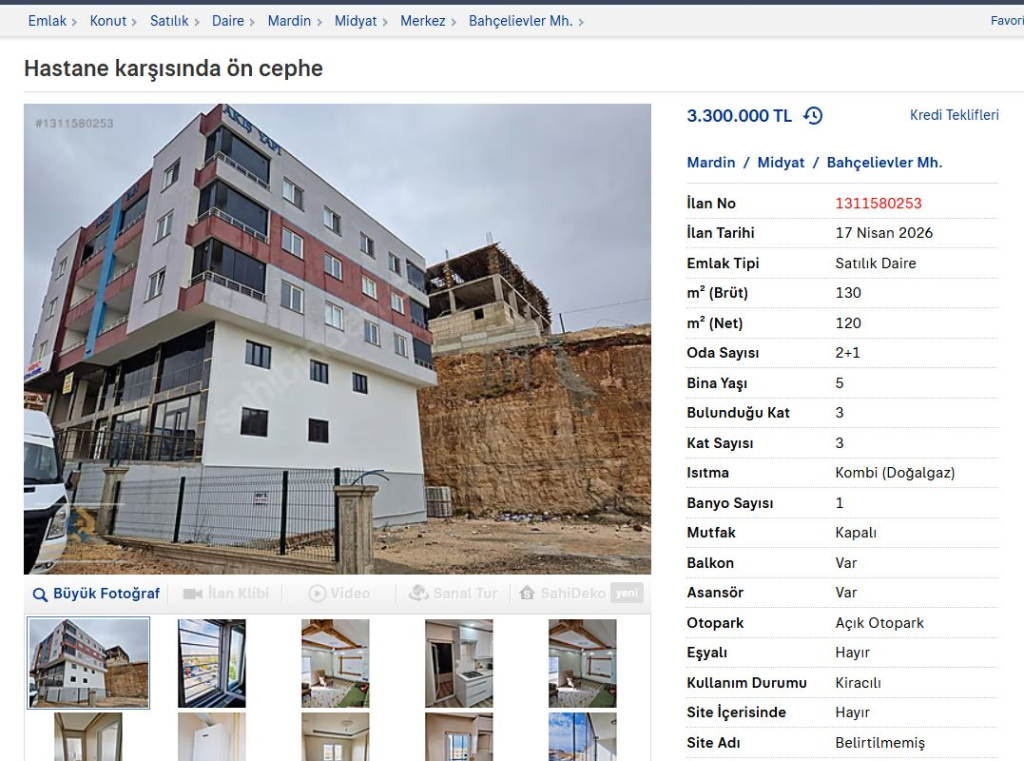1024x761 pixels.
Task: Click the price history clock icon
Action: (x=813, y=116)
